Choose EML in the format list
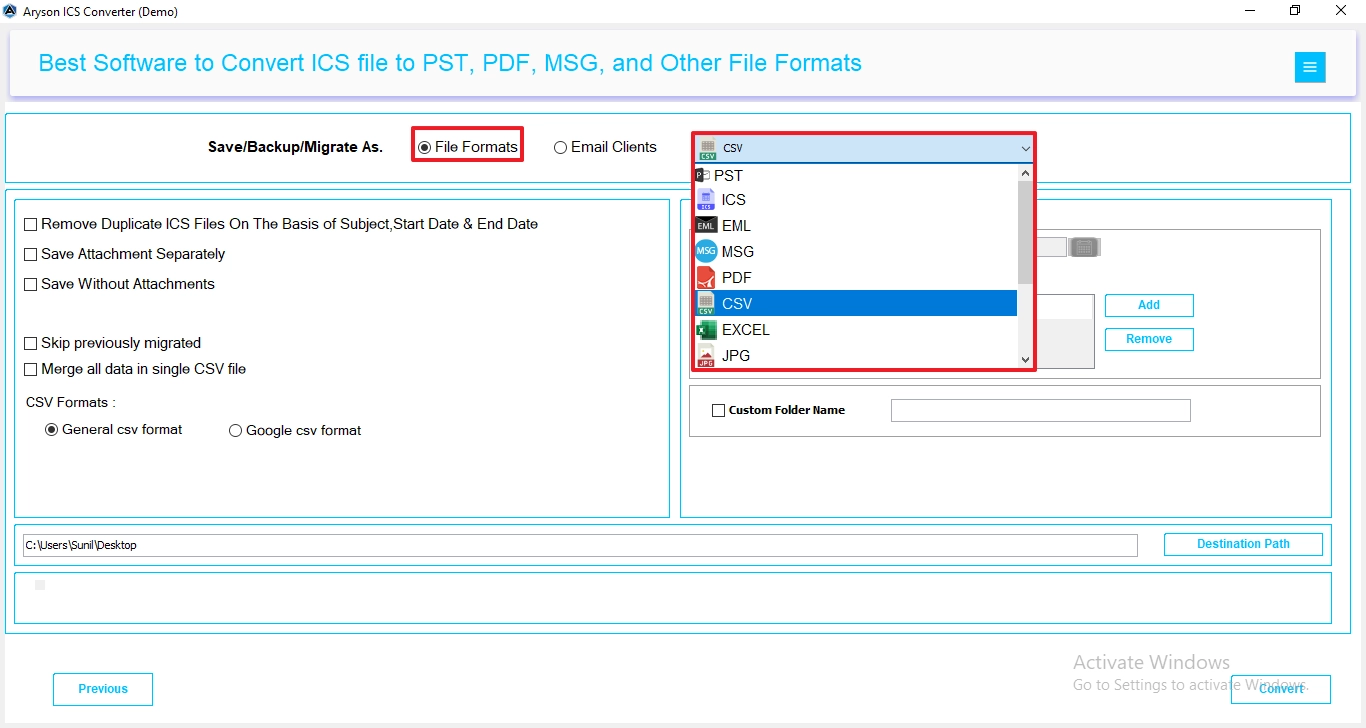This screenshot has width=1366, height=728. [856, 226]
